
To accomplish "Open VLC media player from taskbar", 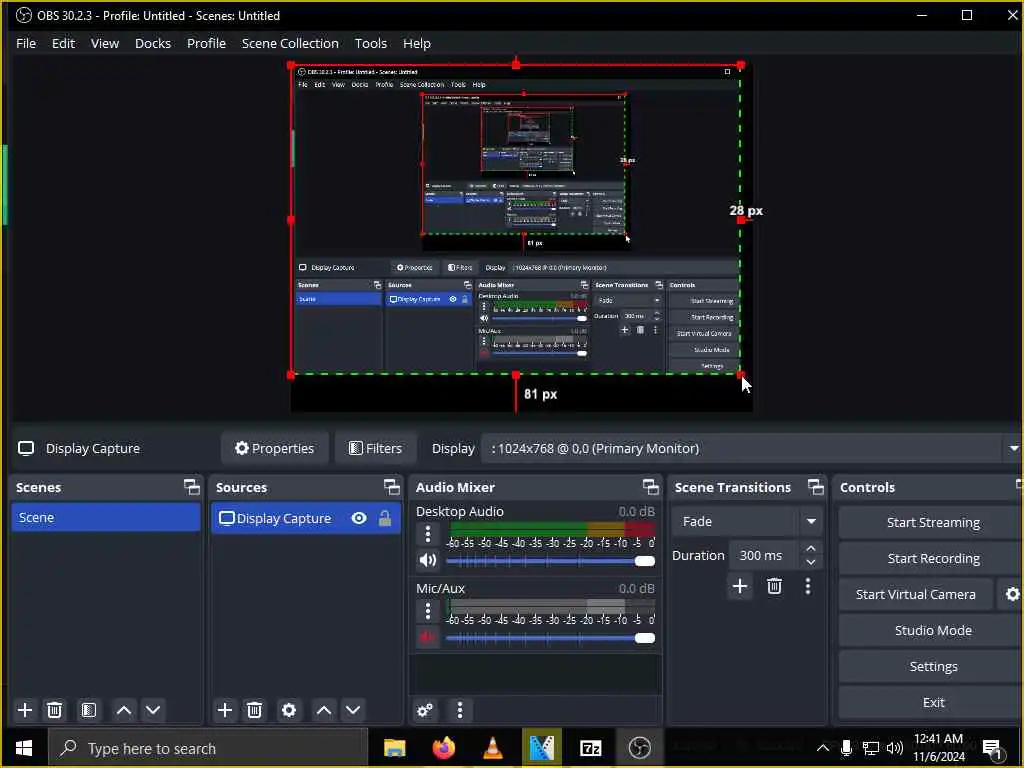I will [493, 748].
